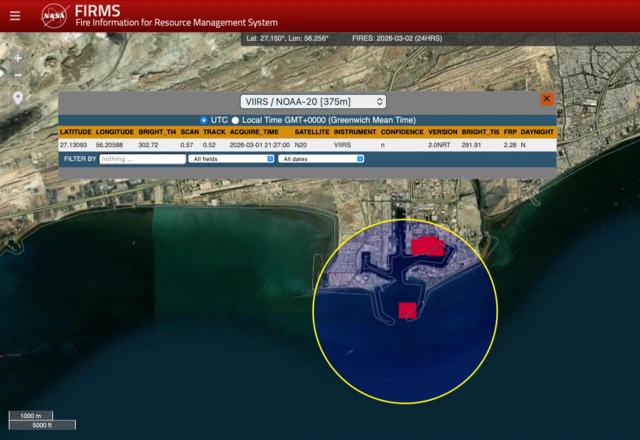Sort by ACQUIRE_TIME column header
The image size is (640, 440).
pyautogui.click(x=254, y=132)
